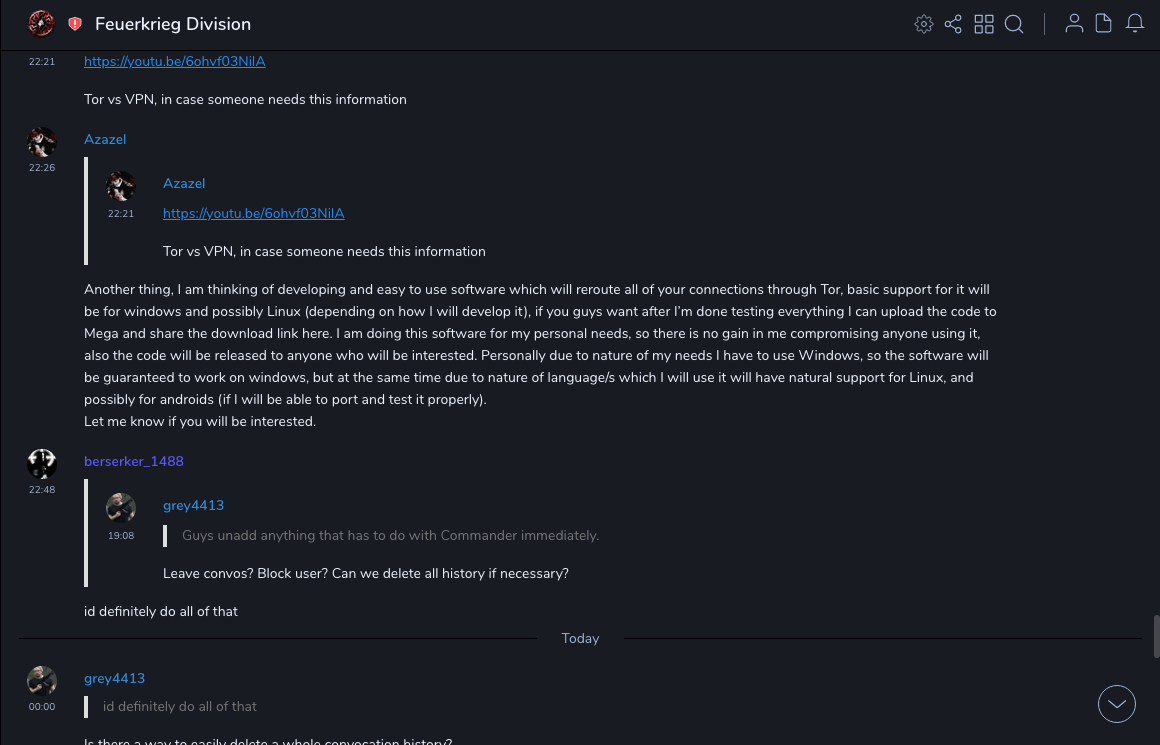1160x745 pixels.
Task: Open the members person icon
Action: (1074, 24)
